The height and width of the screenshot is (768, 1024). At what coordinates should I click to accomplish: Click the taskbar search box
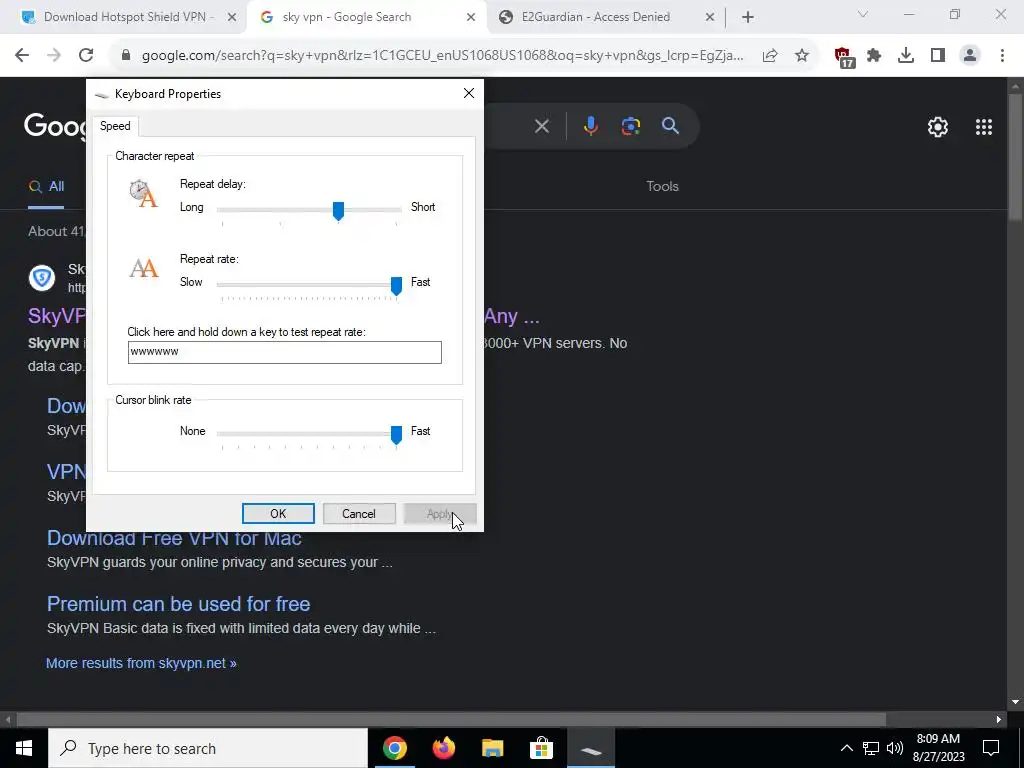pos(208,748)
